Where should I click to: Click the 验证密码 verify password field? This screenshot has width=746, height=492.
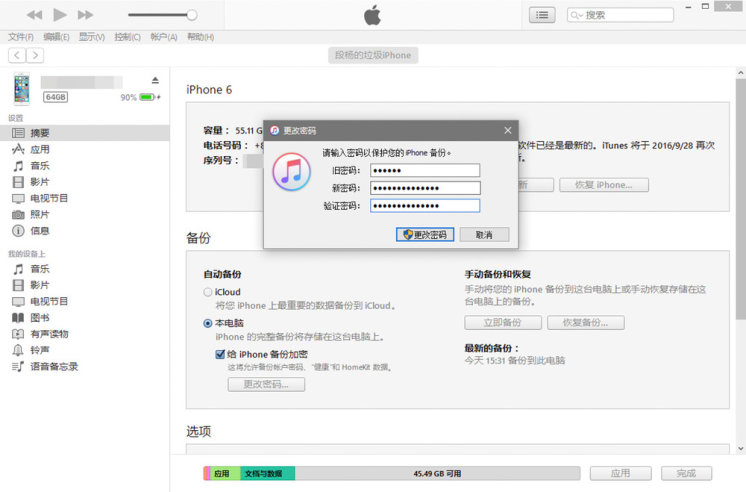click(425, 206)
